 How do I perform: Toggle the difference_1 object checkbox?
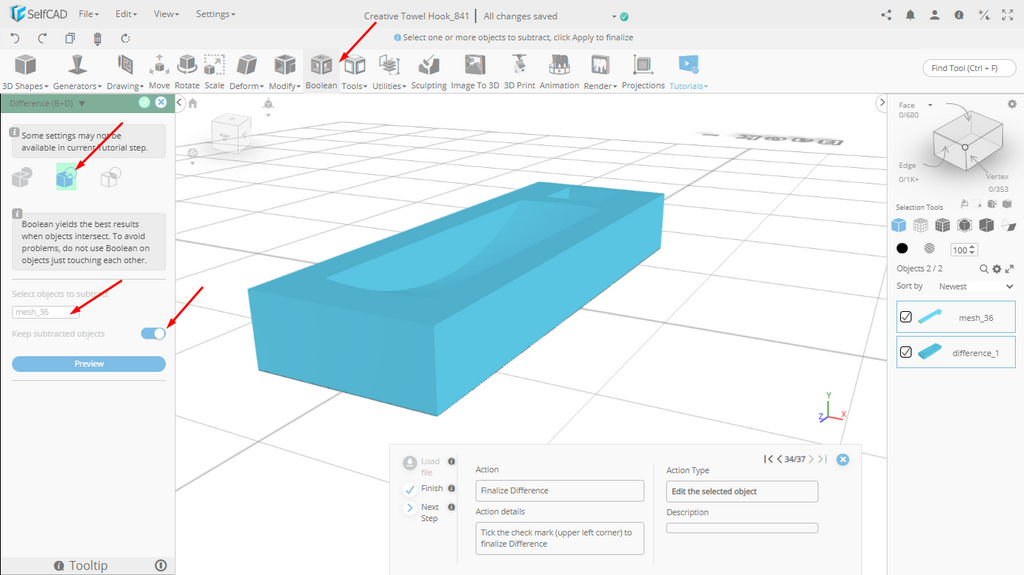tap(906, 352)
